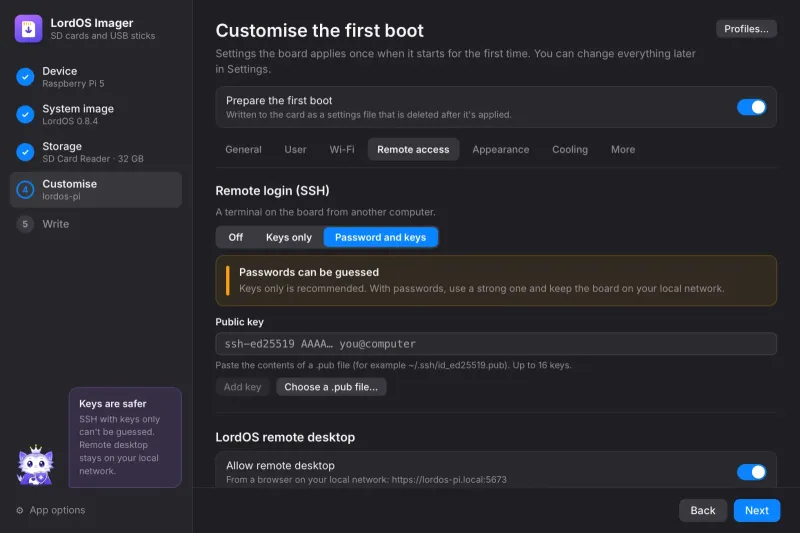Click the LordOS Imager app logo icon
Viewport: 800px width, 533px height.
coord(29,29)
